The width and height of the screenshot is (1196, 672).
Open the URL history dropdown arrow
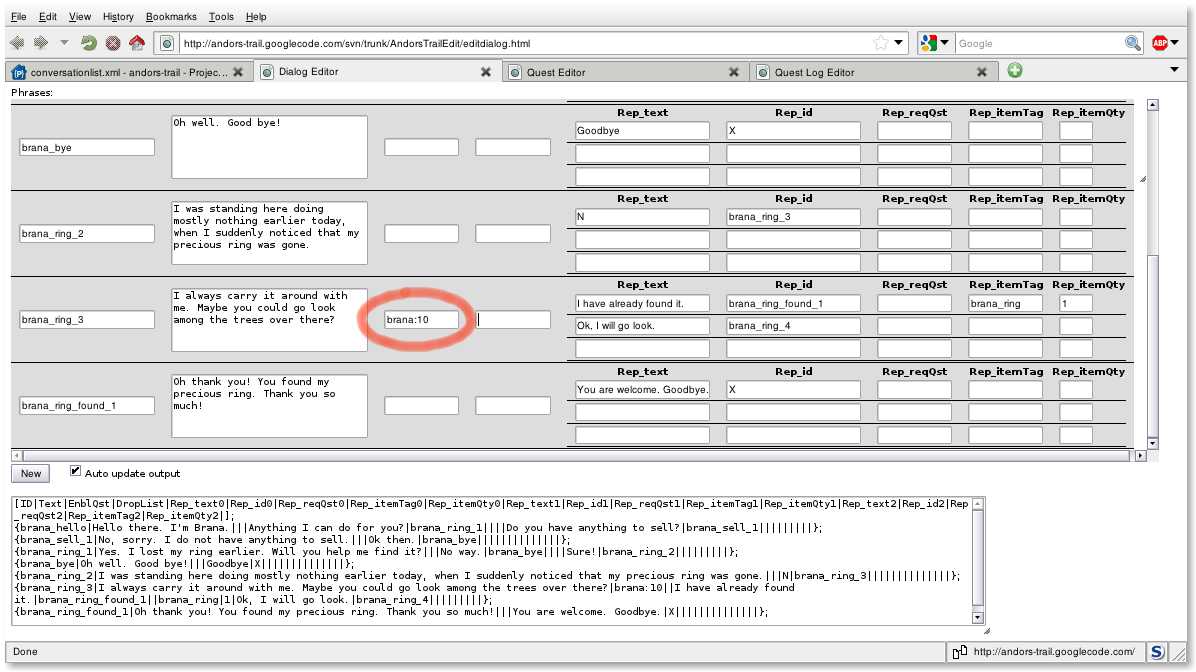(x=899, y=43)
